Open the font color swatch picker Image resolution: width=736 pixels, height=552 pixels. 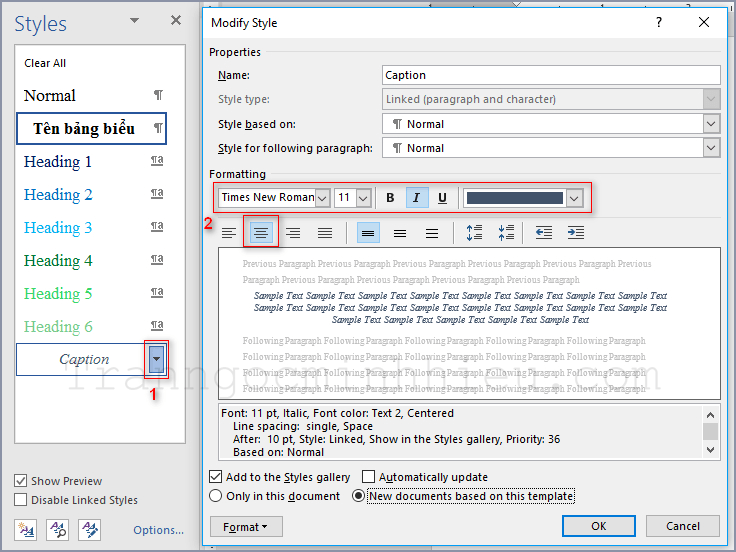(574, 198)
